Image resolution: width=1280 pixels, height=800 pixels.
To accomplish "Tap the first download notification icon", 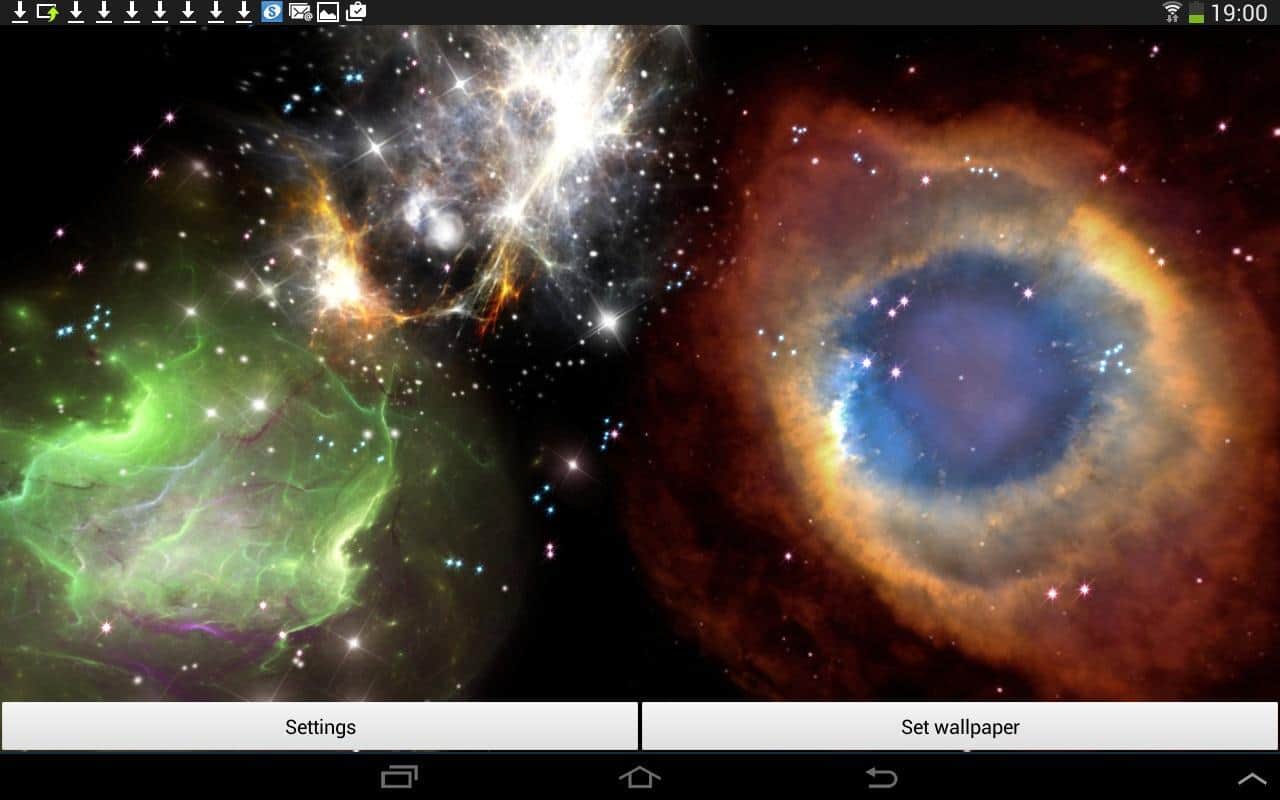I will click(x=19, y=12).
